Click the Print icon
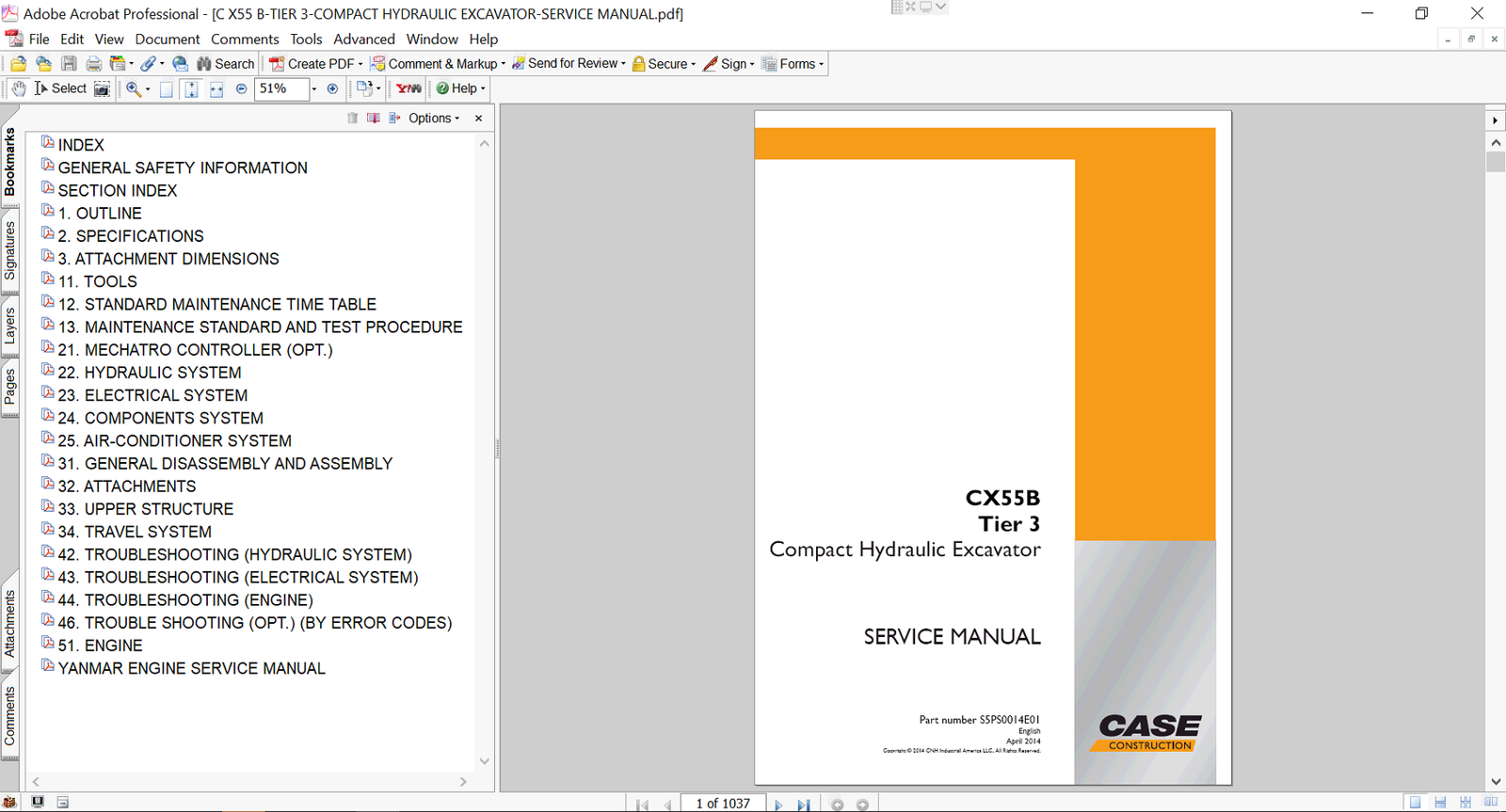The image size is (1506, 812). [x=93, y=64]
